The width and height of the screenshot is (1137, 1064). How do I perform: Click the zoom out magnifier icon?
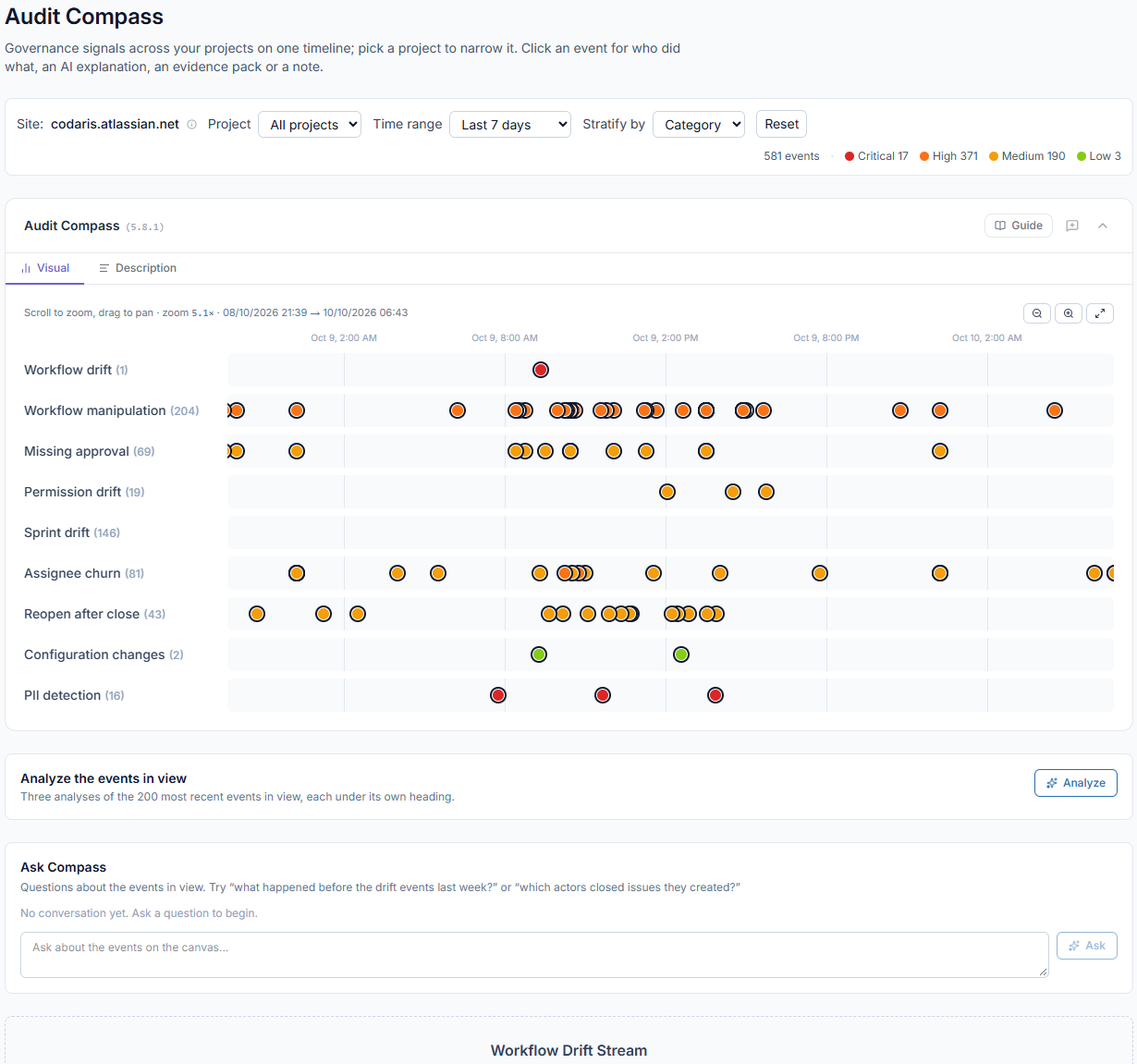(x=1037, y=313)
